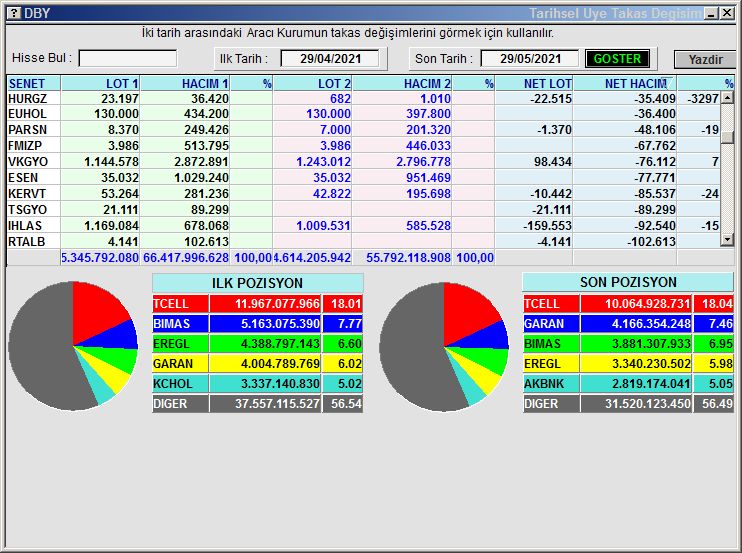This screenshot has height=553, width=742.
Task: Click red TCELL row in ILK POZISYON
Action: coord(257,304)
